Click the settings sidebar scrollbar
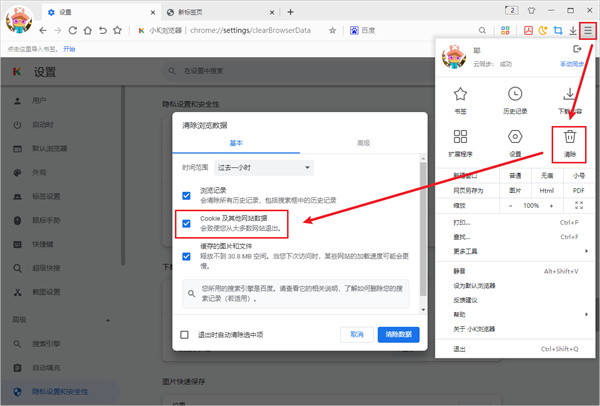The width and height of the screenshot is (600, 406). [x=123, y=175]
